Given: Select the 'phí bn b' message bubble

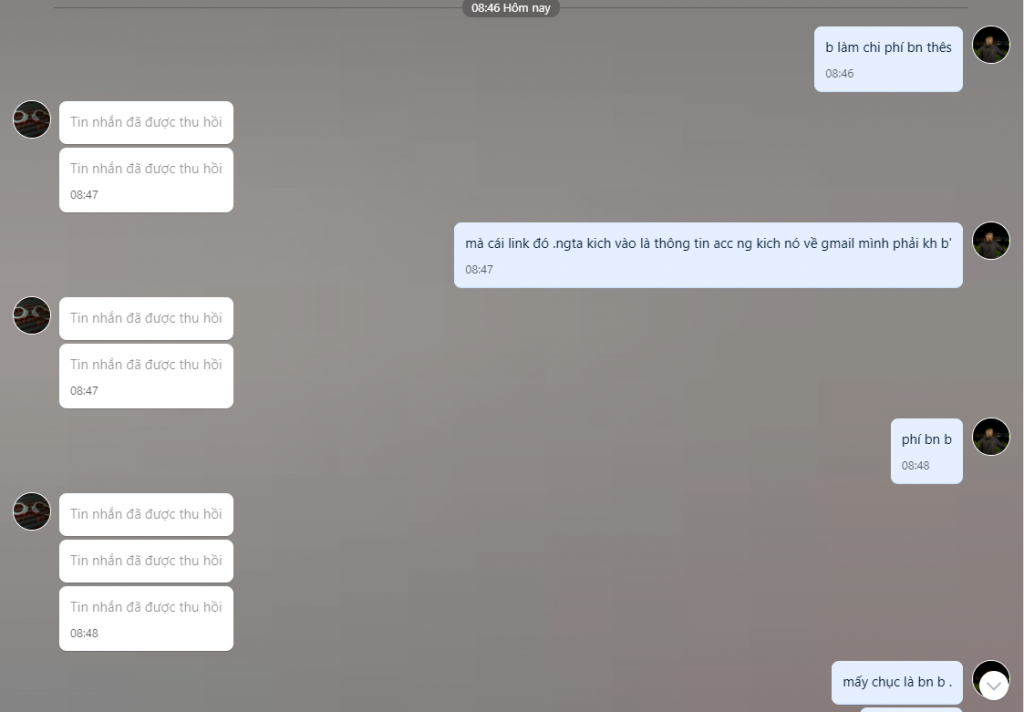Looking at the screenshot, I should point(926,451).
